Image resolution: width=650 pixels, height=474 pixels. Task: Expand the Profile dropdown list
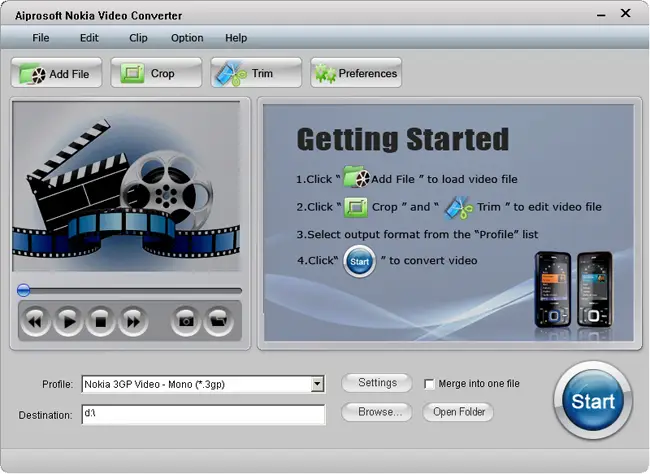coord(318,384)
